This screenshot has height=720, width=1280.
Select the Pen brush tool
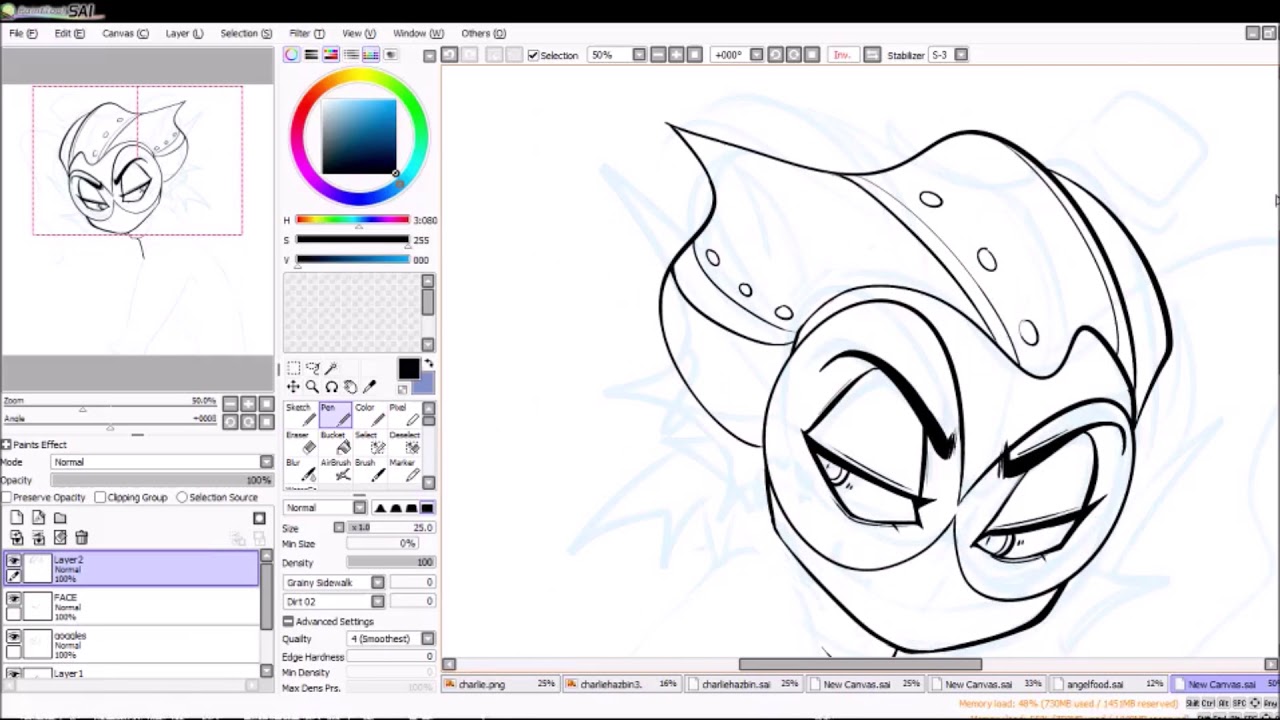(x=335, y=414)
